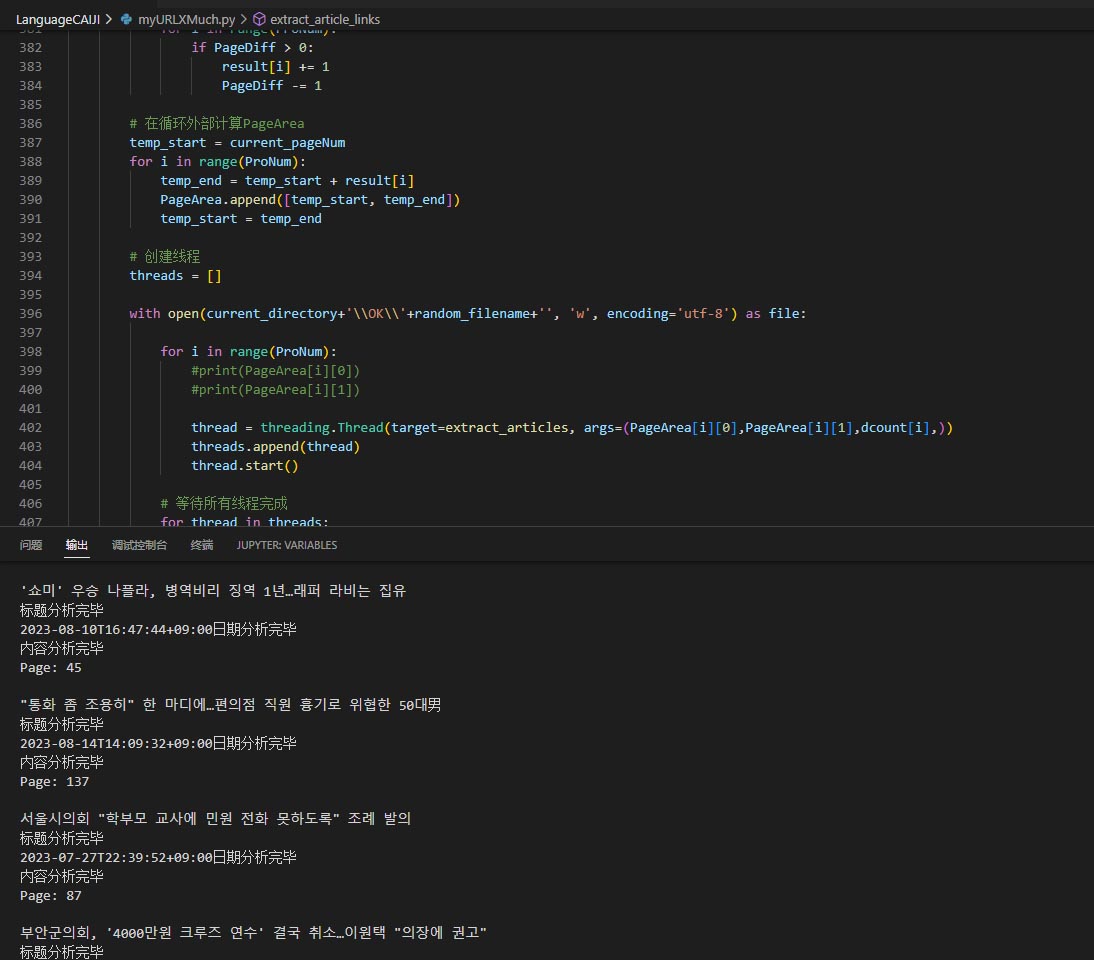Screen dimensions: 1094x960
Task: Switch to the 问题 panel tab
Action: click(x=31, y=545)
